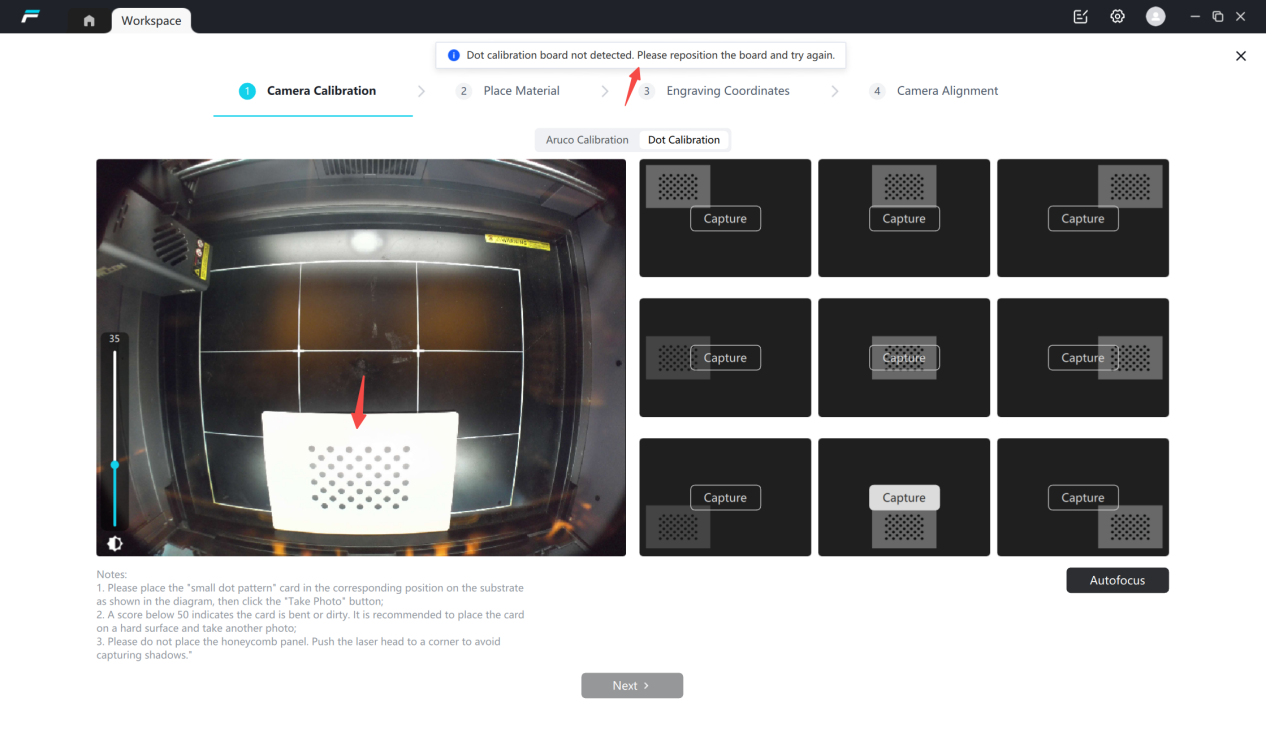1266x750 pixels.
Task: Open the feedback note icon
Action: (x=1080, y=17)
